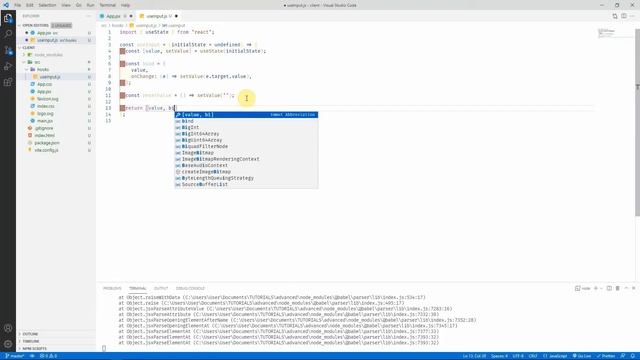The image size is (640, 360).
Task: Open the Manage gear icon
Action: (8, 344)
